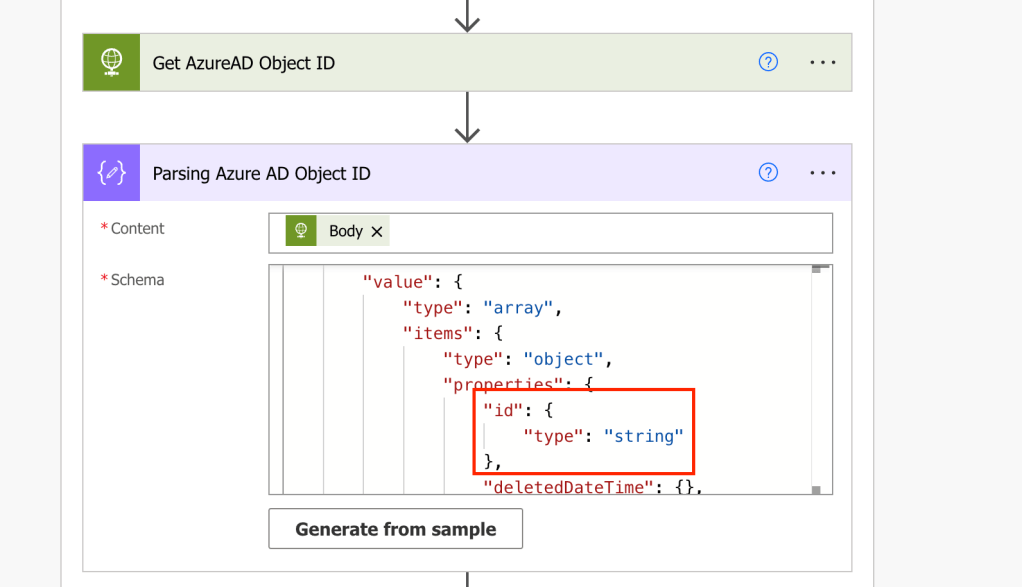Click Generate from sample button
Viewport: 1022px width, 587px height.
395,529
